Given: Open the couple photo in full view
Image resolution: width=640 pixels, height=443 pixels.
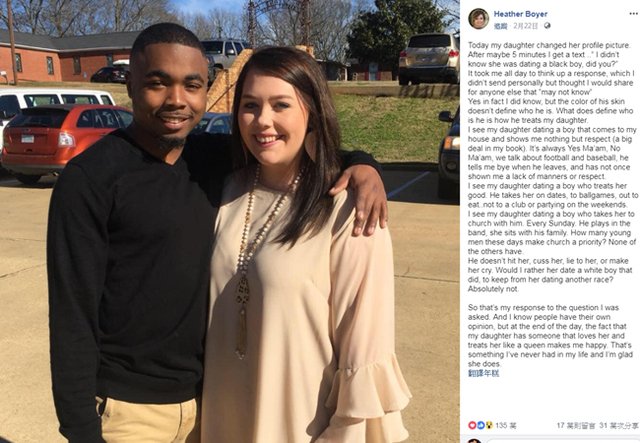Looking at the screenshot, I should (230, 221).
